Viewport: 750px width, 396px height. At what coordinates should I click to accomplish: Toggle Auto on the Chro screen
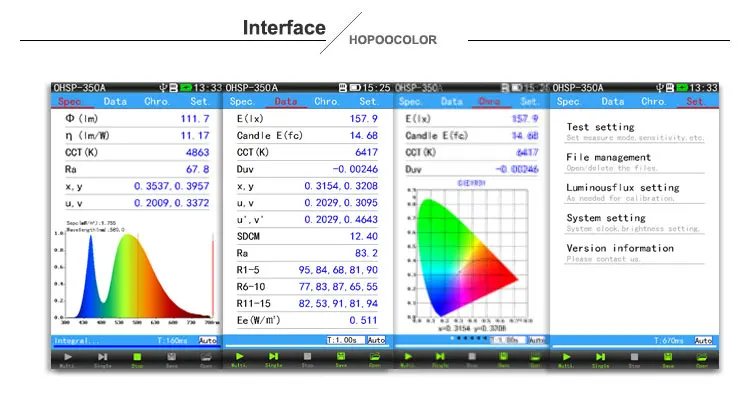coord(537,340)
